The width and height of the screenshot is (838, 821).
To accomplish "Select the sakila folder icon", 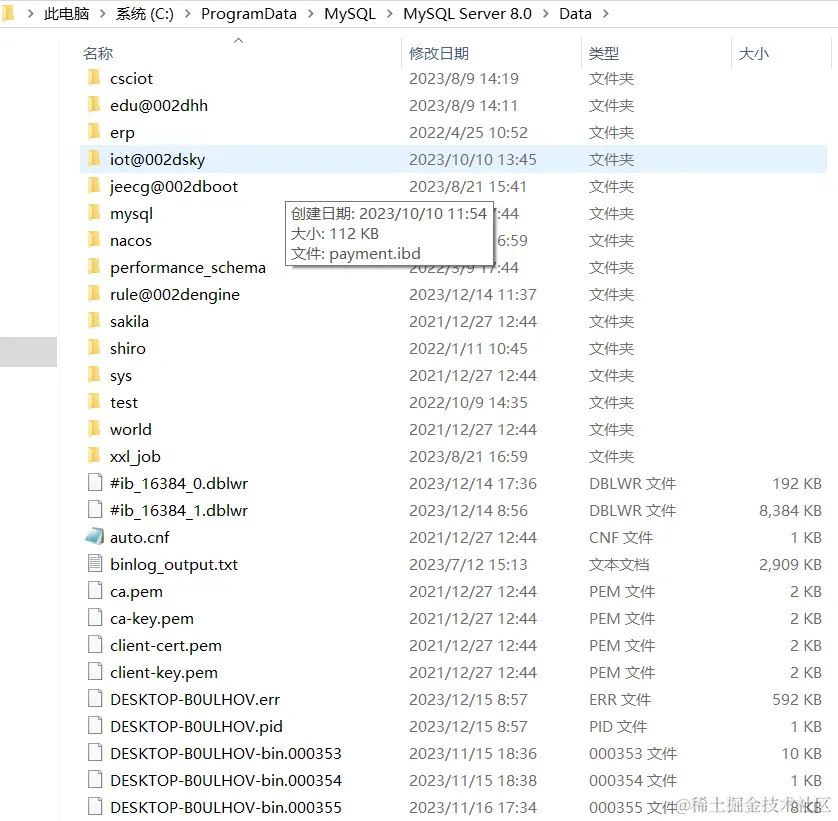I will tap(94, 321).
